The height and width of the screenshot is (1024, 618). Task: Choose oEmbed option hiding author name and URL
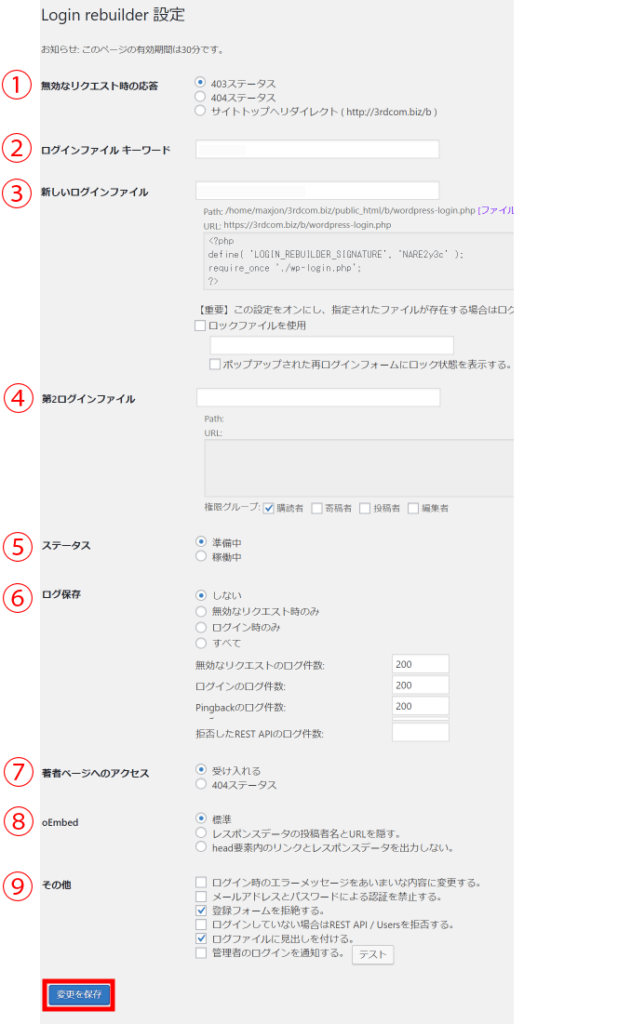pos(201,832)
